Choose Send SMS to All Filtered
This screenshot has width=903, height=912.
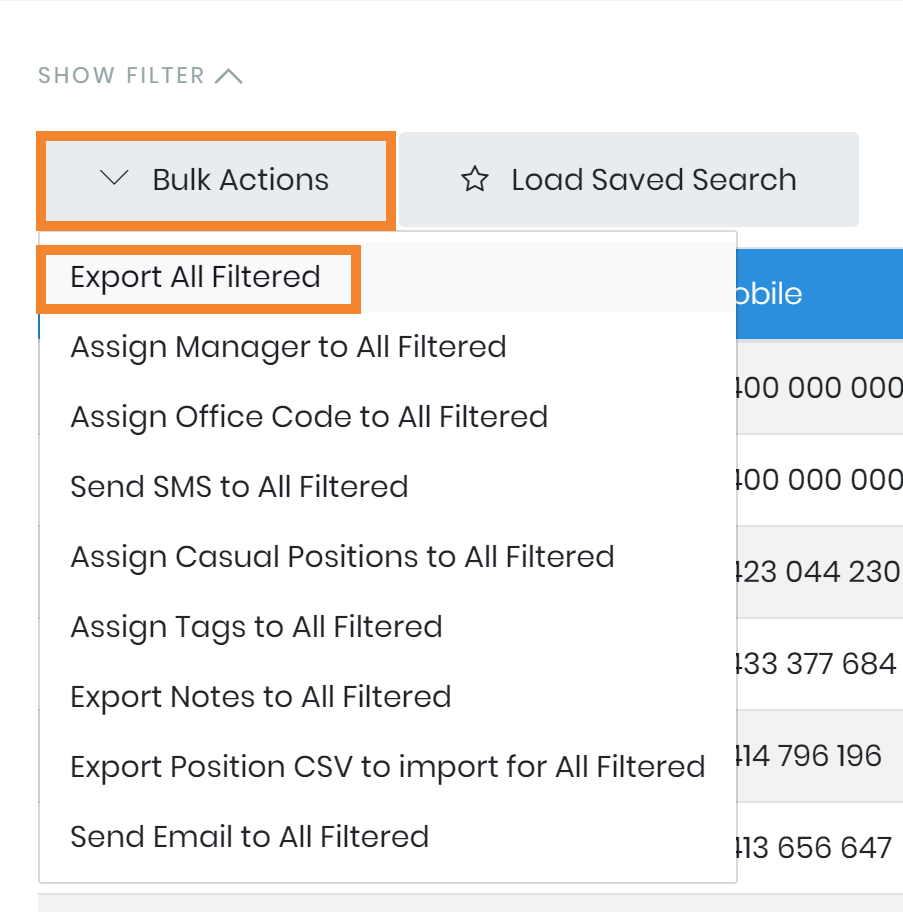(x=239, y=487)
